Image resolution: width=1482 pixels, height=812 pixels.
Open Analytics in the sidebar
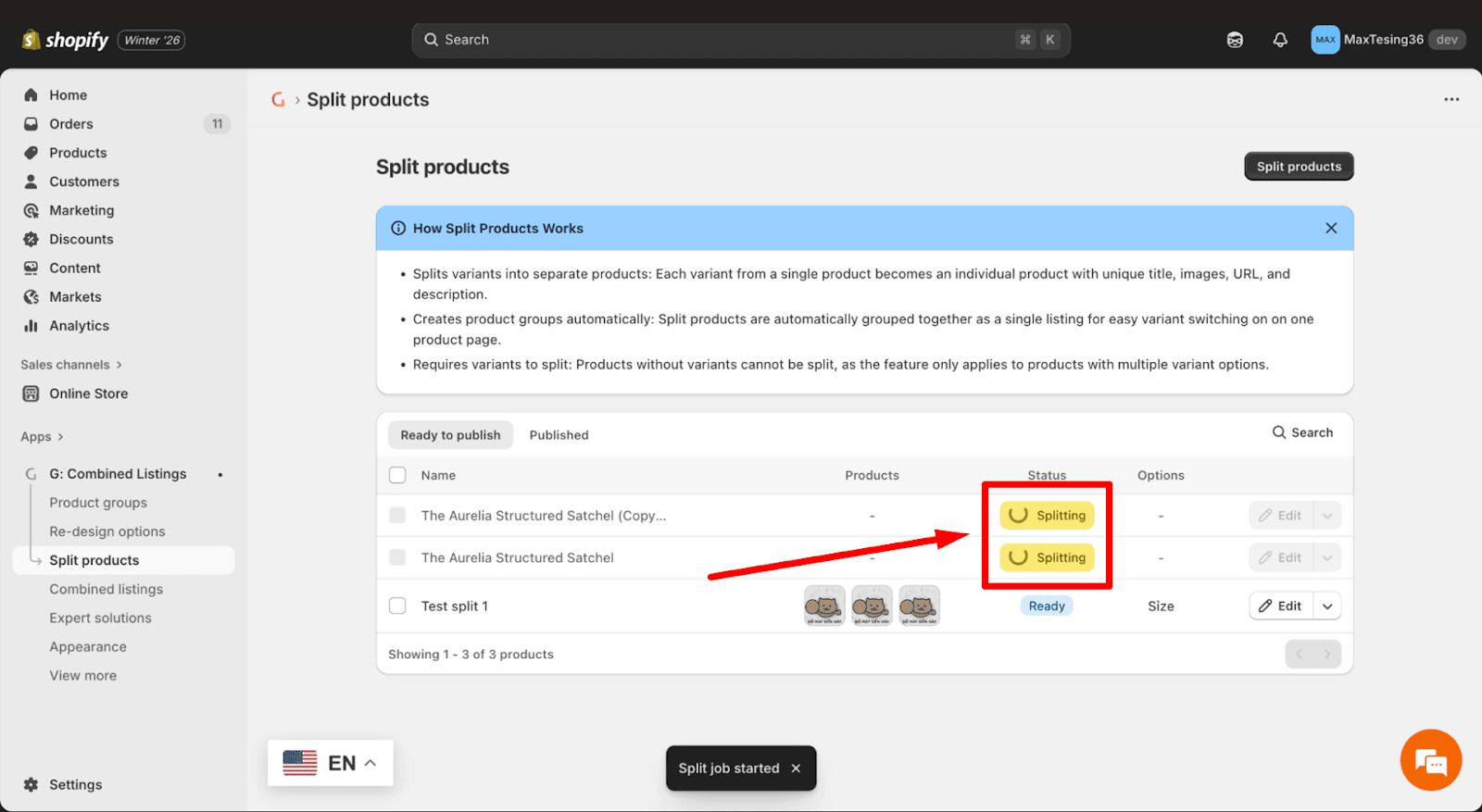pyautogui.click(x=79, y=326)
